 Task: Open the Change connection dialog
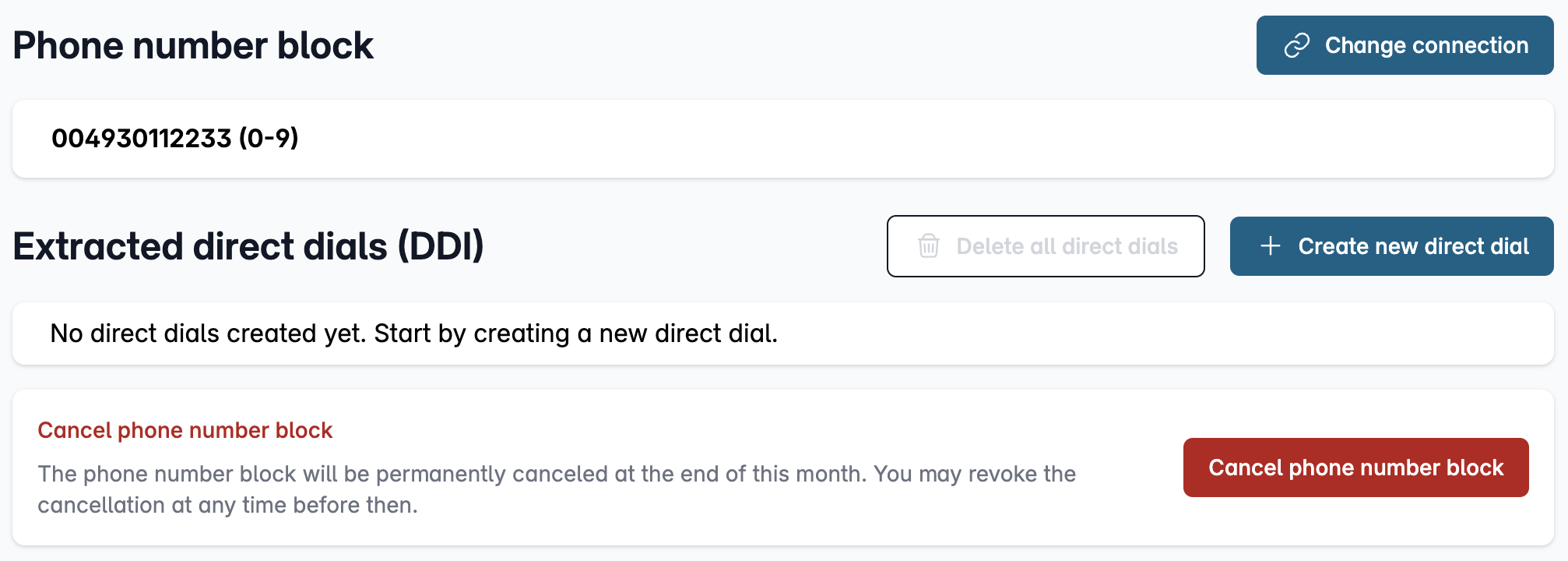pyautogui.click(x=1405, y=45)
